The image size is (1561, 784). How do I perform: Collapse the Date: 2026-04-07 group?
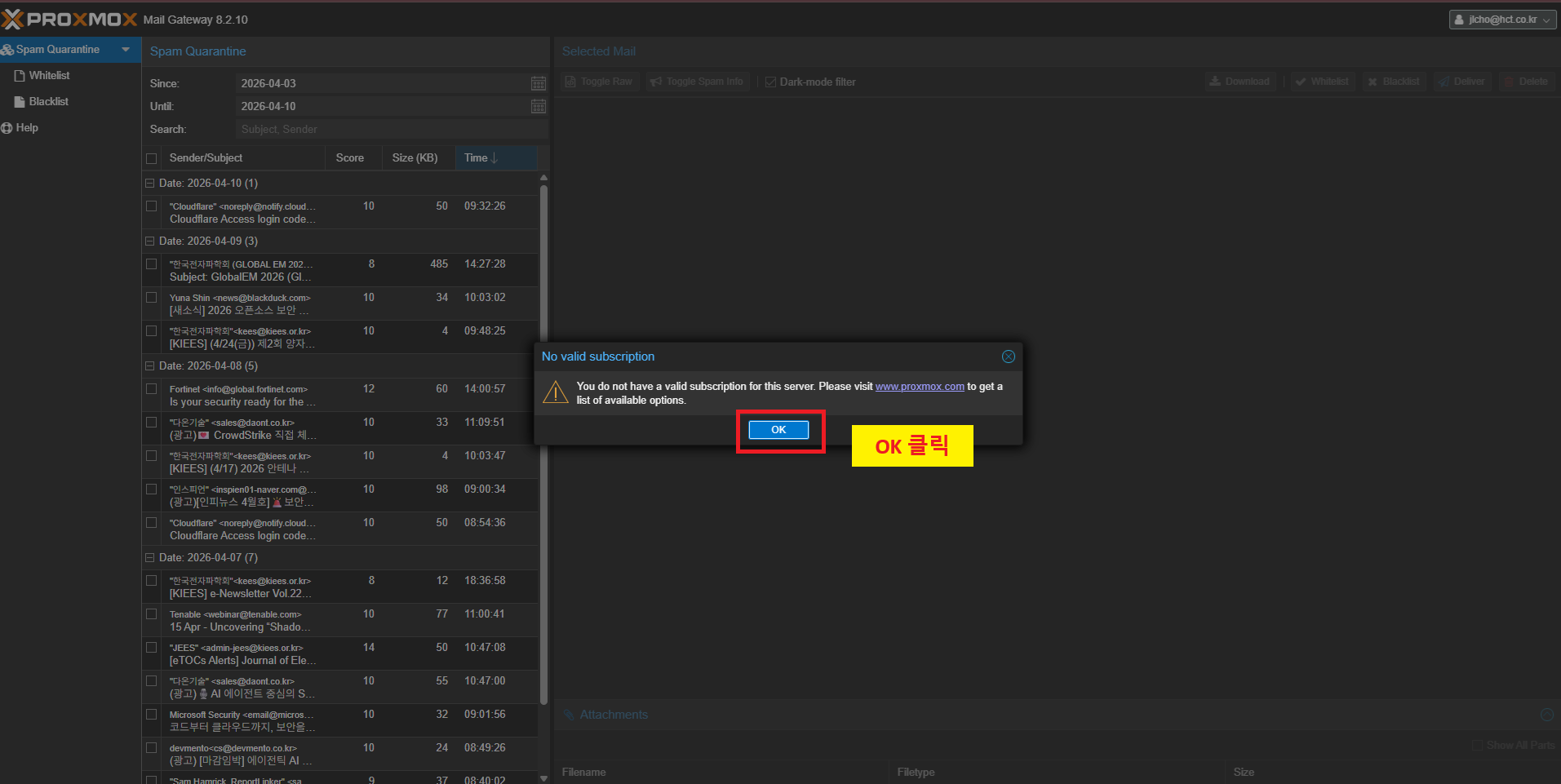(x=149, y=558)
